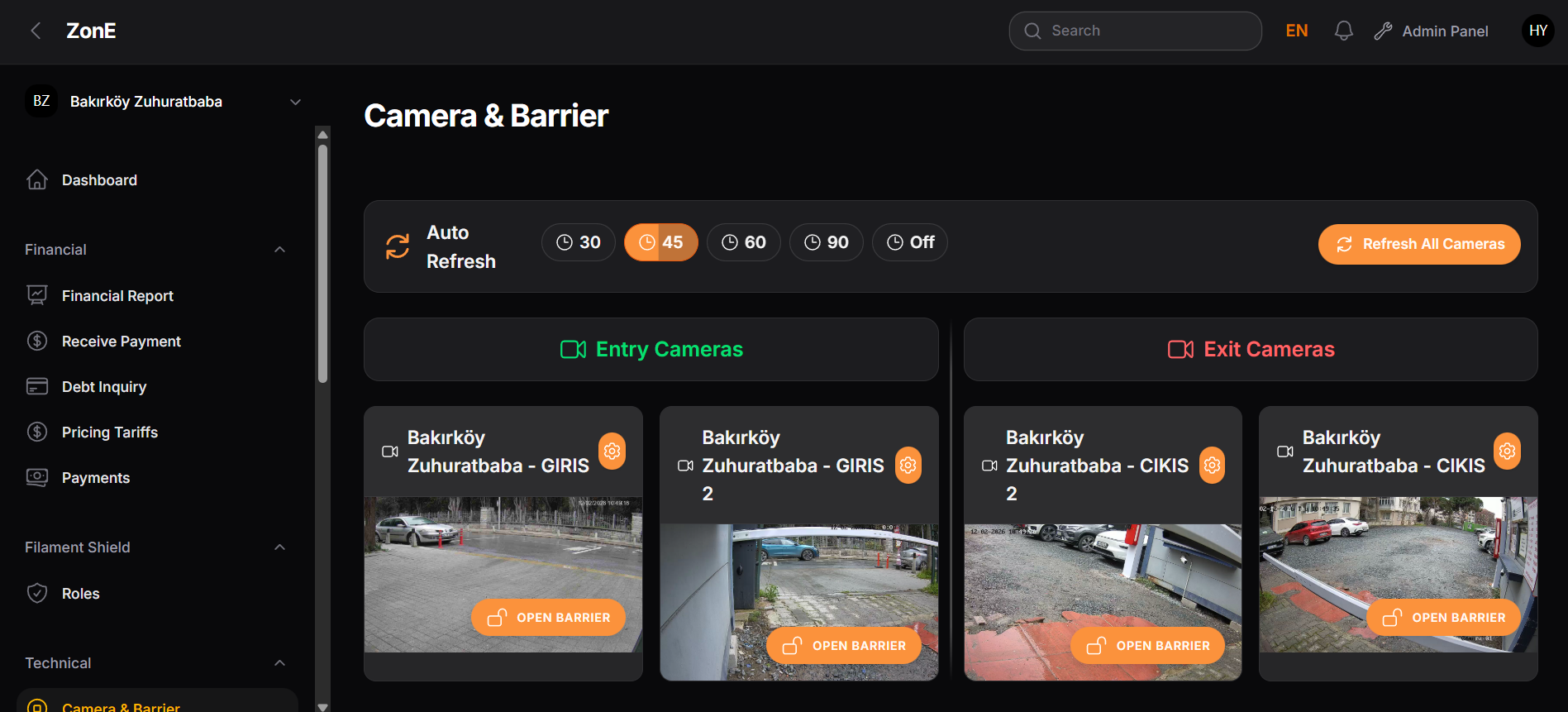Open barrier for GIRIS camera
The height and width of the screenshot is (712, 1568).
[x=548, y=618]
